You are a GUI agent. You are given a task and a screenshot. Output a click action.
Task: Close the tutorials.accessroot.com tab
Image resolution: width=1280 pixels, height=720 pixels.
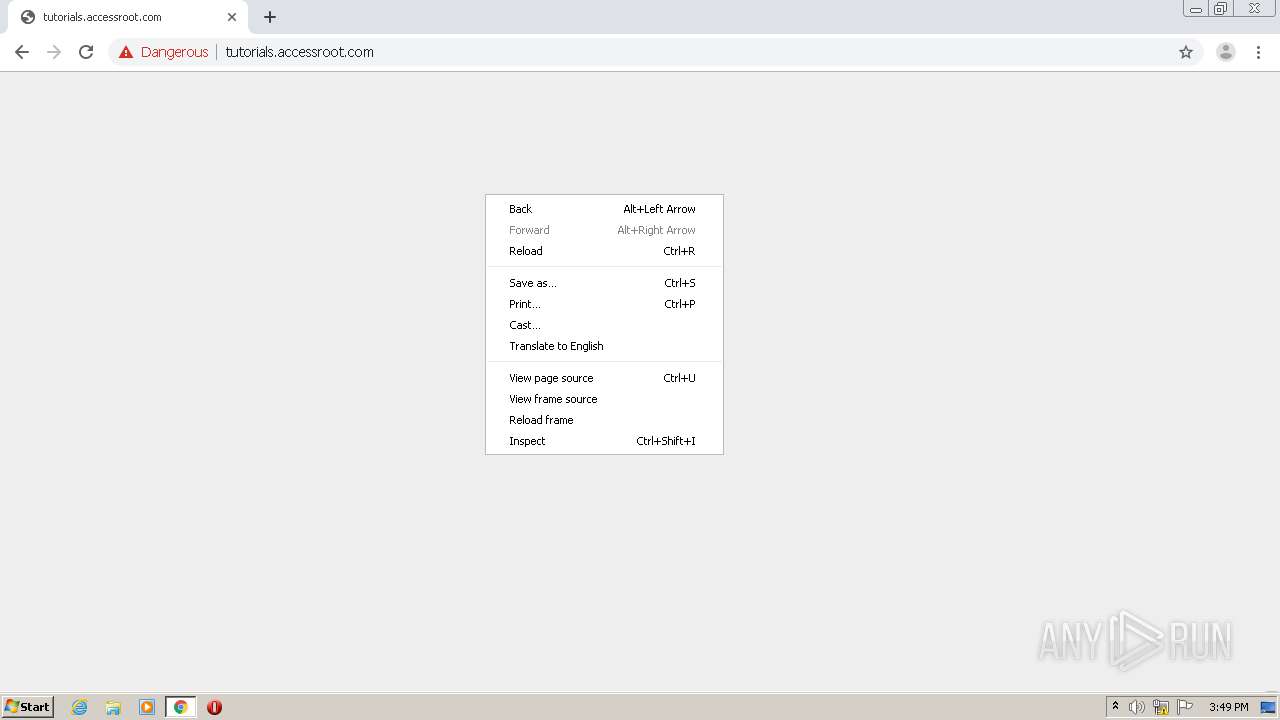(232, 17)
